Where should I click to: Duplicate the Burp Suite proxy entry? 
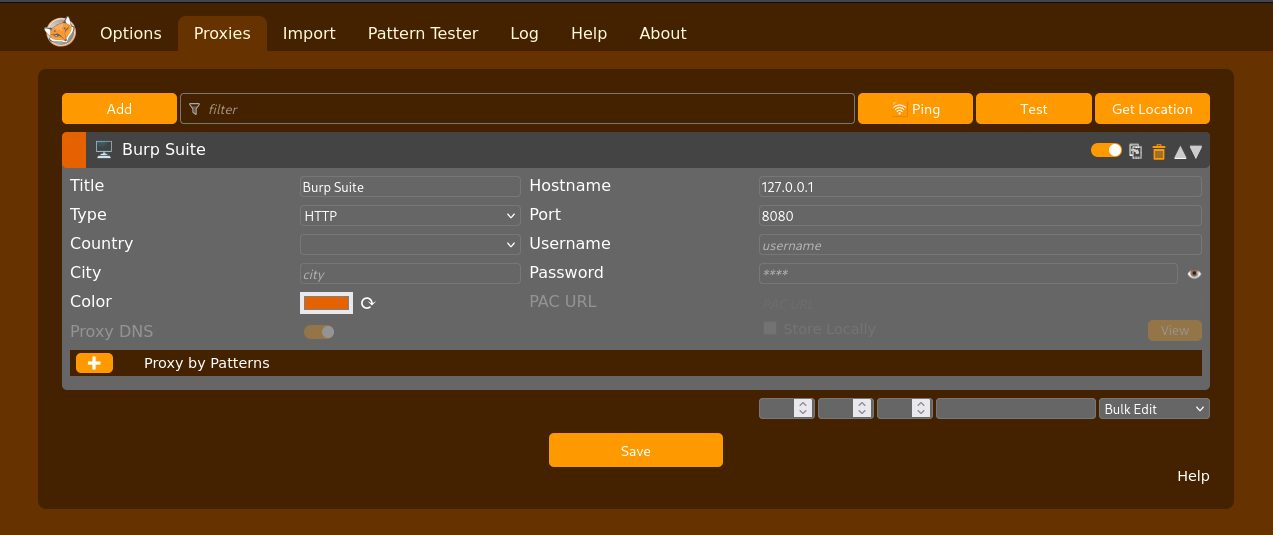click(x=1135, y=151)
